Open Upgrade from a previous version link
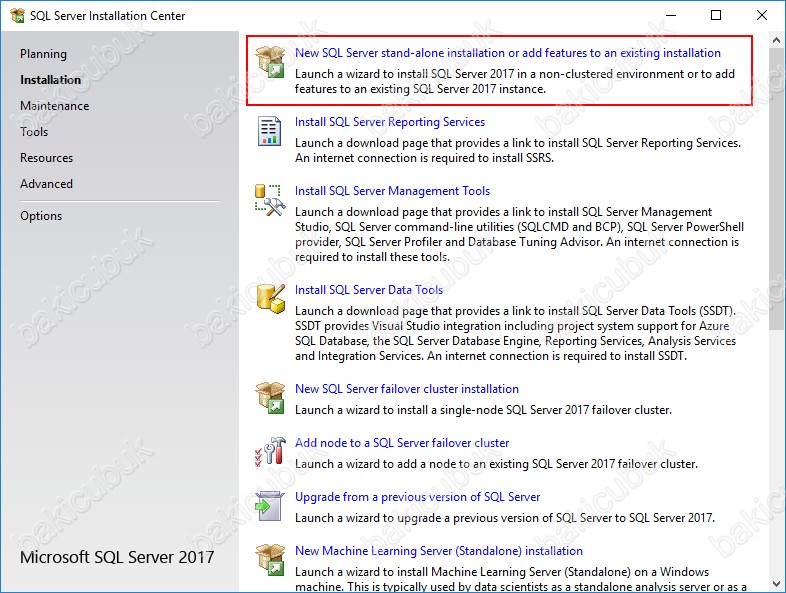The width and height of the screenshot is (786, 593). point(417,497)
